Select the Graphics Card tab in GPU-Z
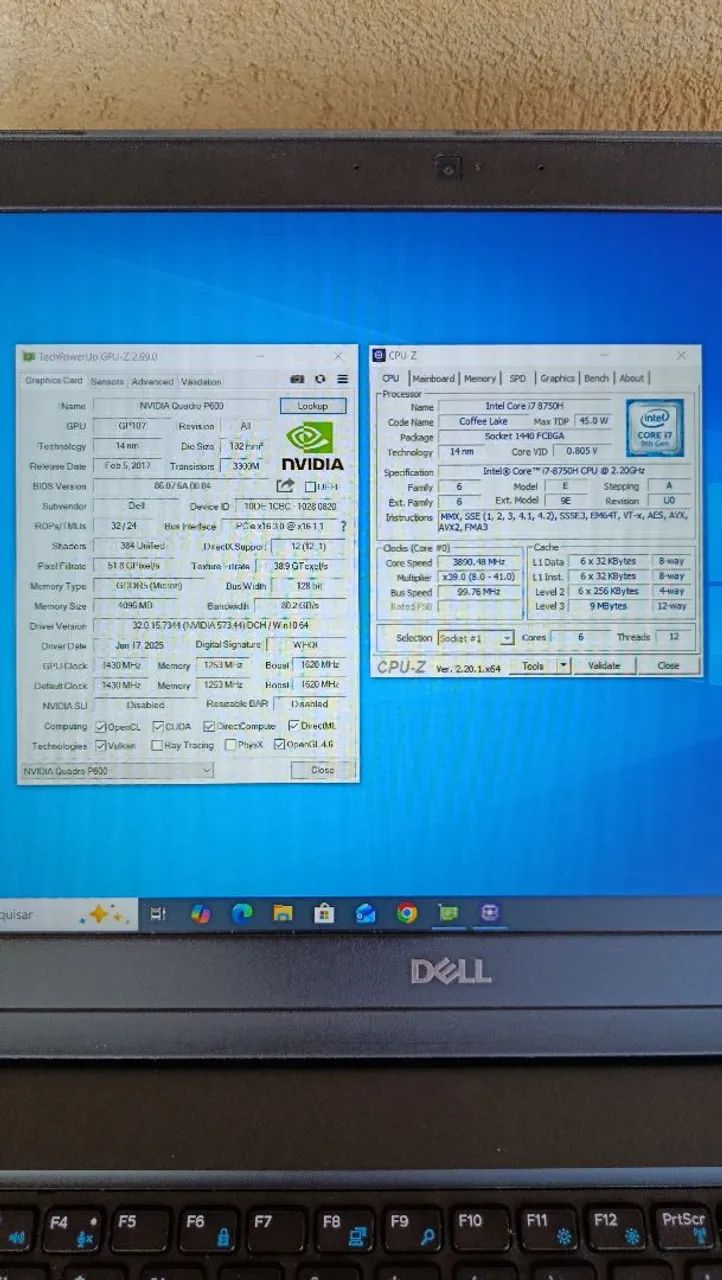 coord(54,381)
